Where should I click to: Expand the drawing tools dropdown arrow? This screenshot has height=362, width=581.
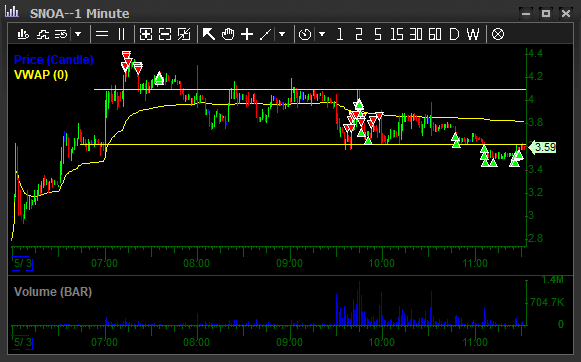pos(282,34)
